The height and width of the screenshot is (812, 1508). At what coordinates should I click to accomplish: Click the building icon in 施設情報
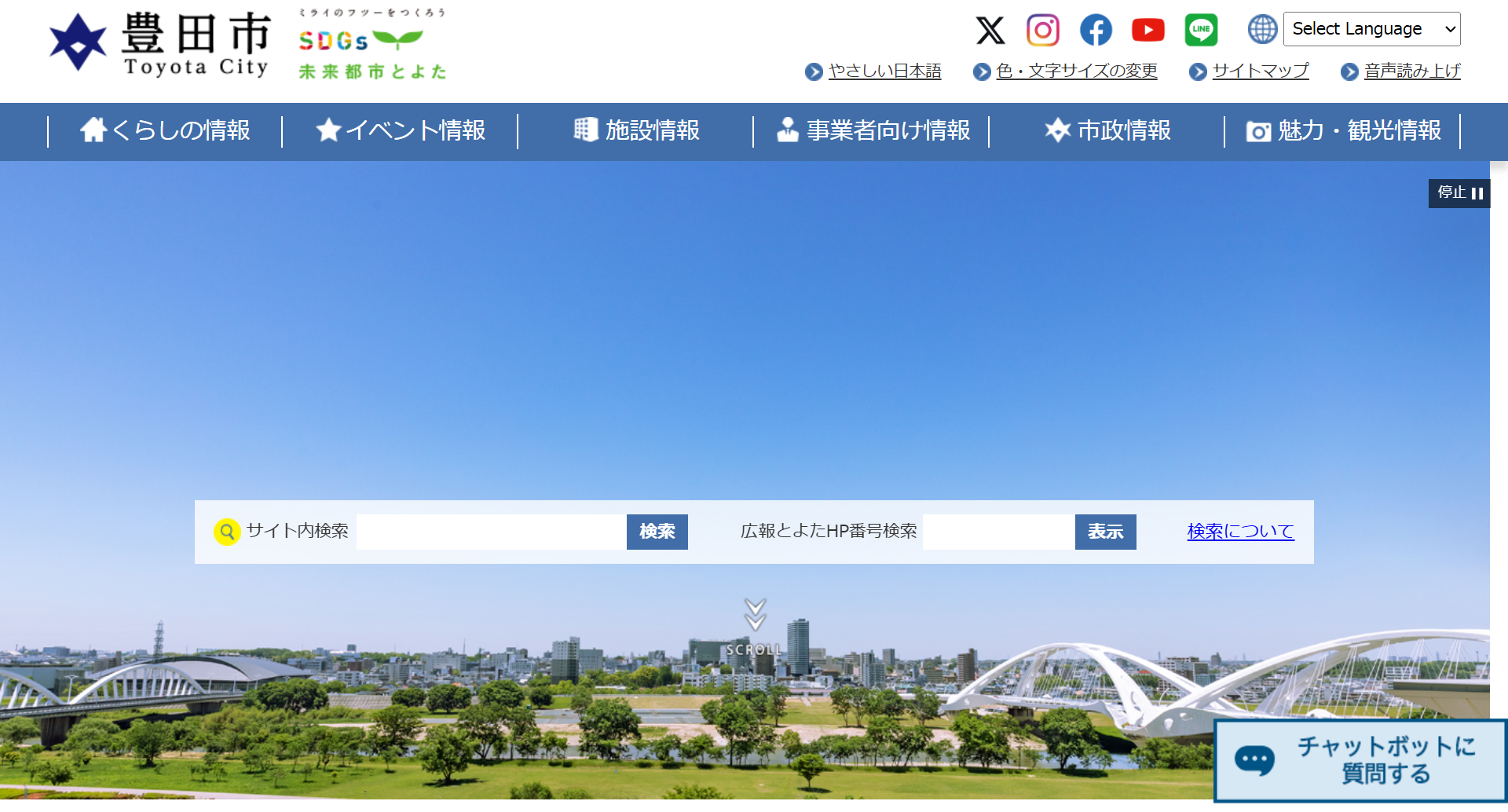pos(586,130)
